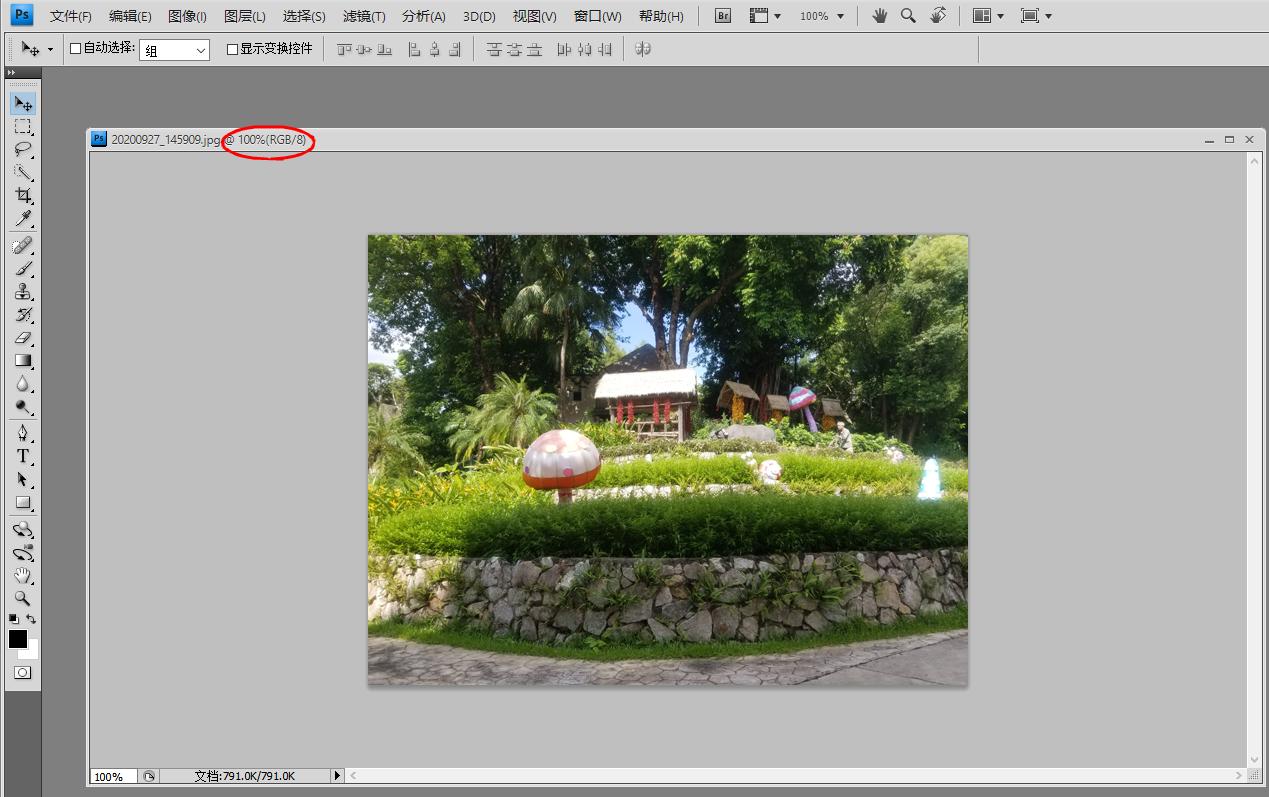Expand the toolbox double-arrow toggle

pos(11,73)
